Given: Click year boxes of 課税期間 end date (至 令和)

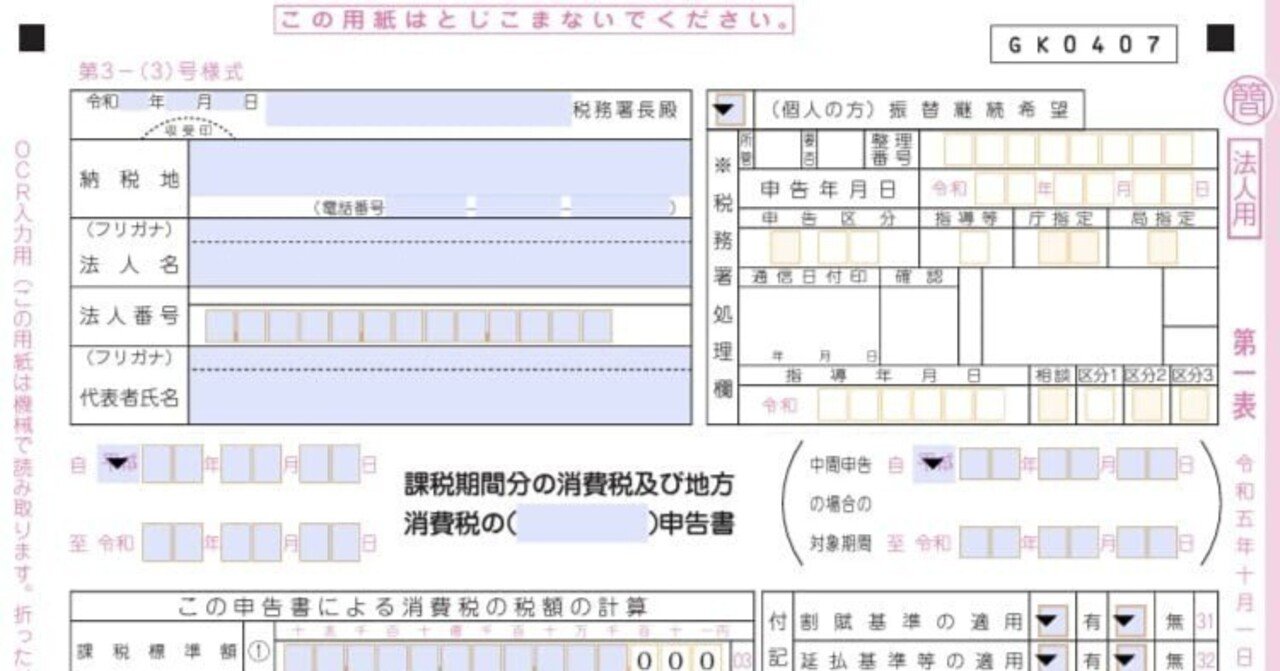Looking at the screenshot, I should 172,542.
